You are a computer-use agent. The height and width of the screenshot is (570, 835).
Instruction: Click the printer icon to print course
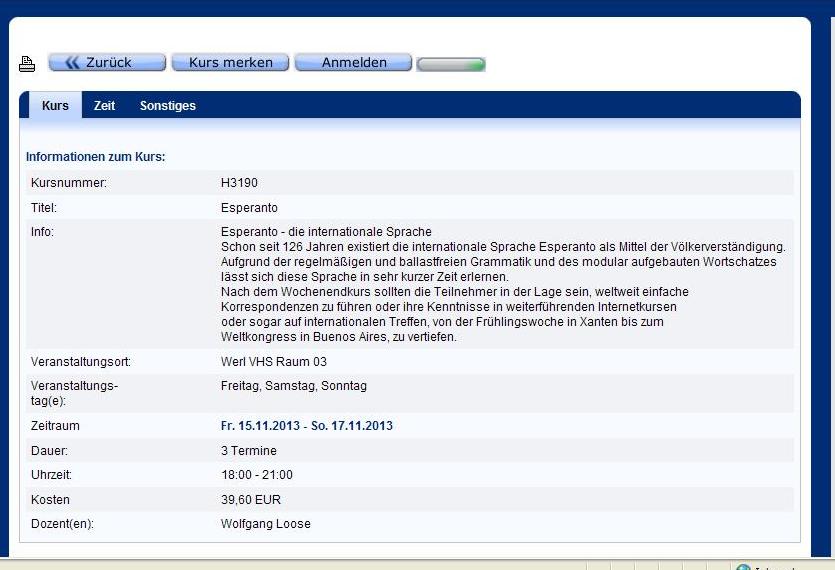click(x=27, y=64)
